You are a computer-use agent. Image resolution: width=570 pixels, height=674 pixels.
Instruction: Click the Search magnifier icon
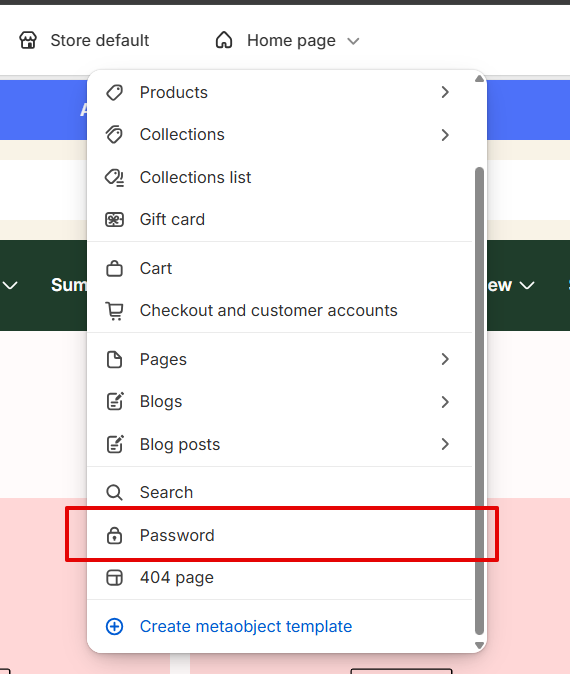click(114, 492)
